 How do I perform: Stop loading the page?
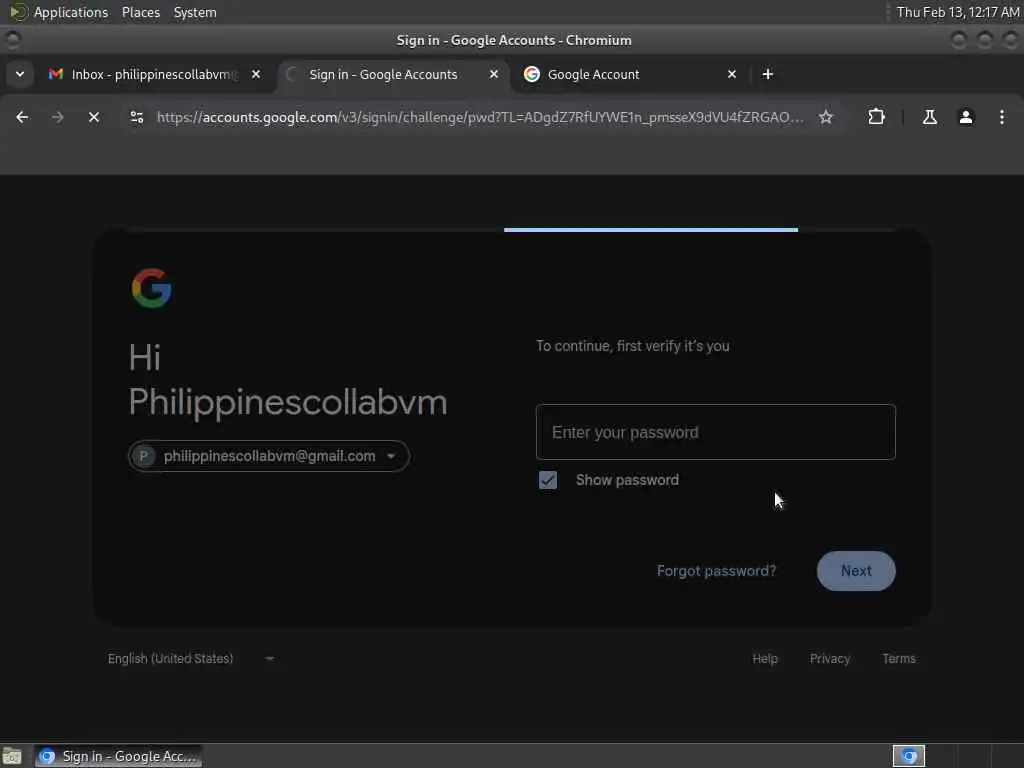click(93, 117)
